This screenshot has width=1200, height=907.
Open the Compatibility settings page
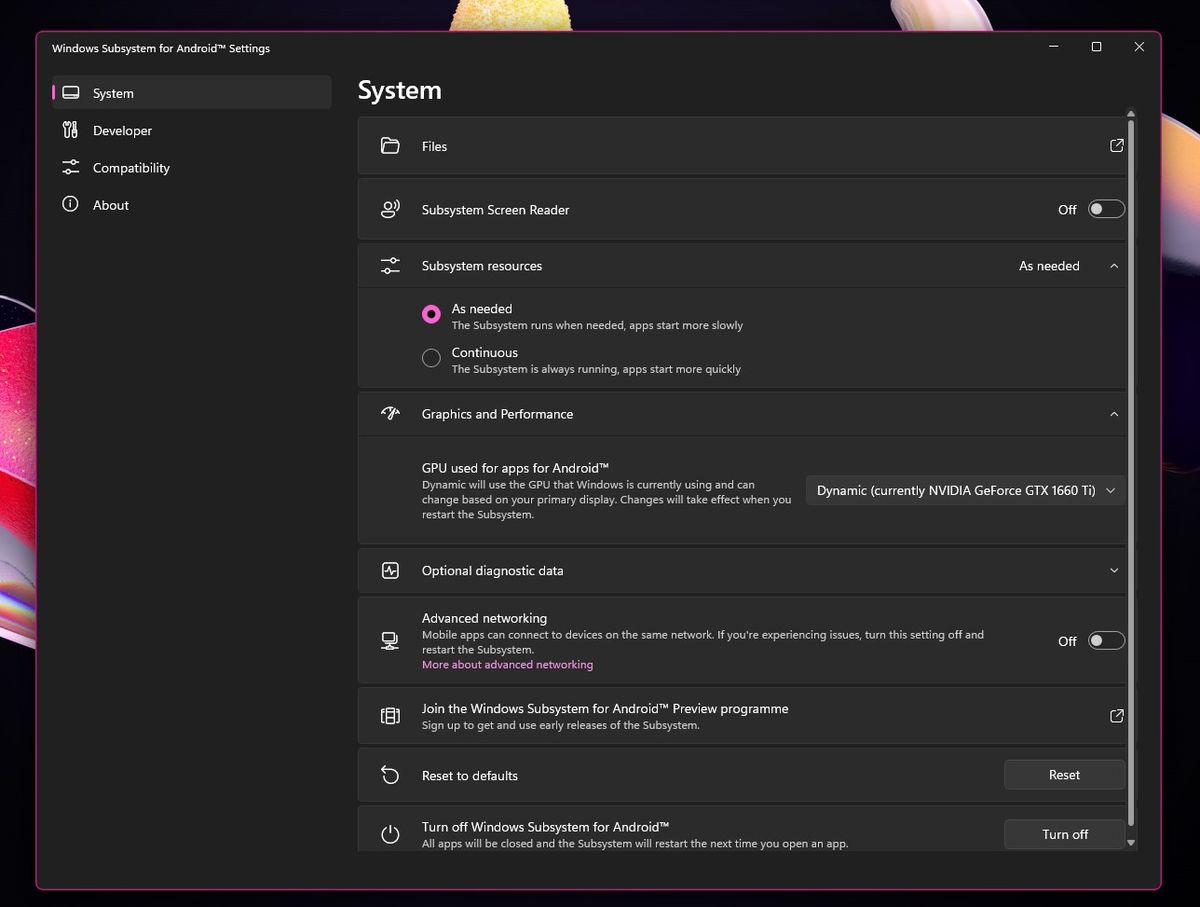pos(130,167)
